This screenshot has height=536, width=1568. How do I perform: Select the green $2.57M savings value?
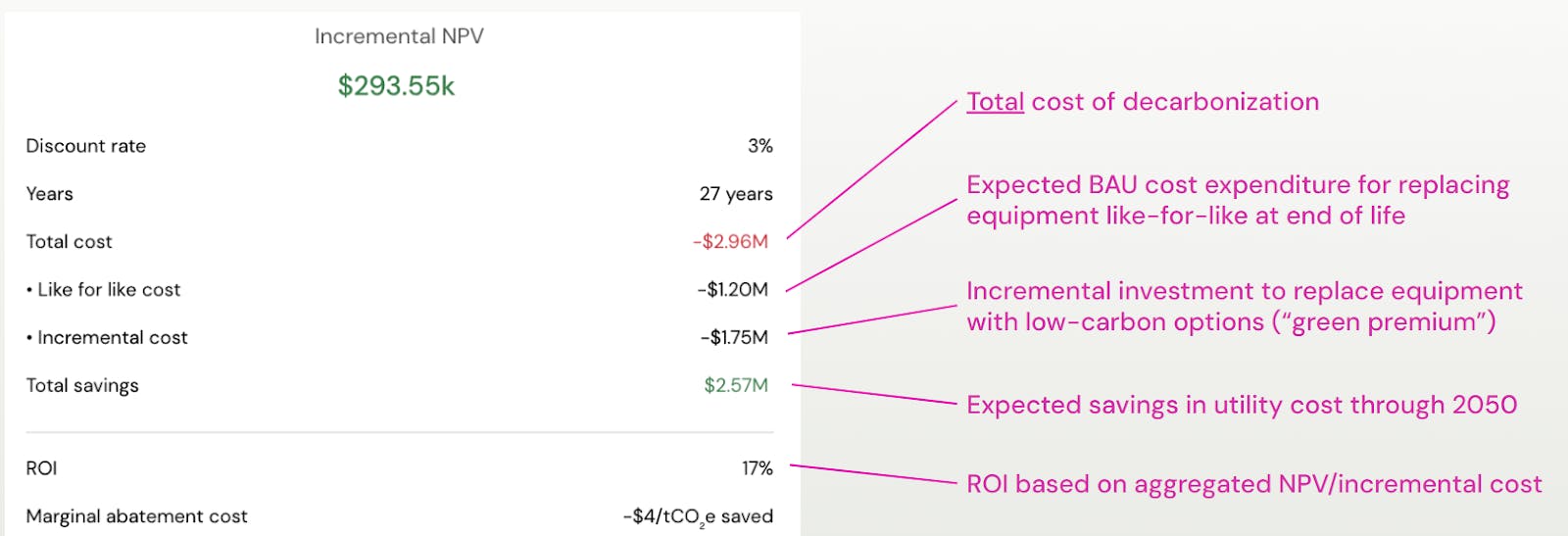(736, 386)
